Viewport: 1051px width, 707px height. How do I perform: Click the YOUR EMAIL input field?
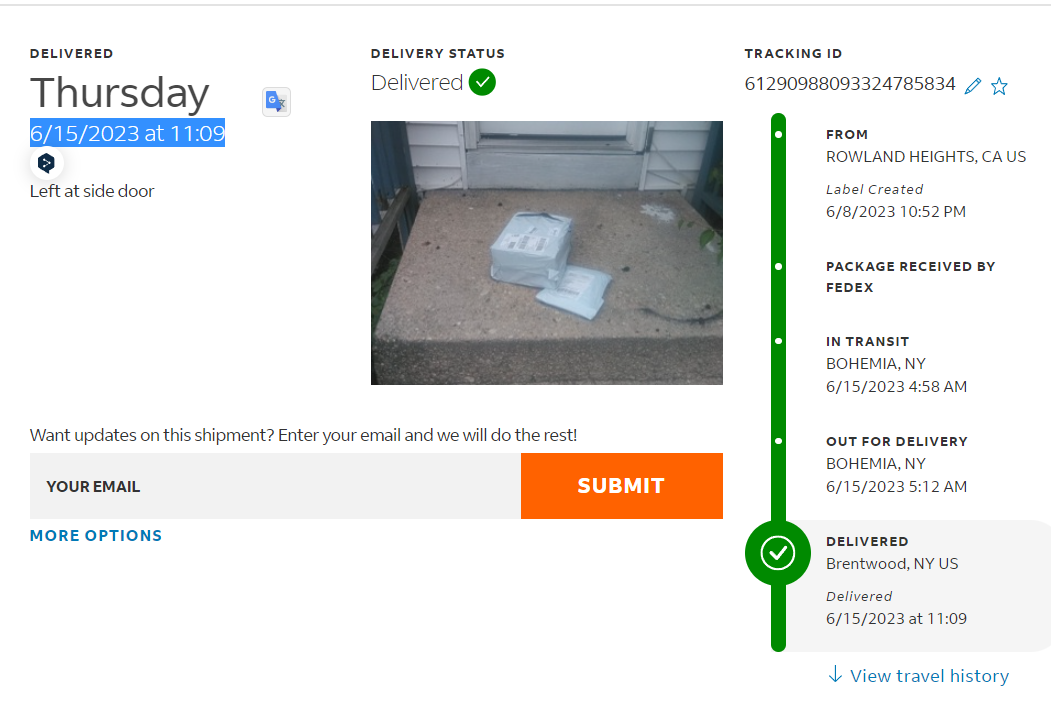point(275,486)
